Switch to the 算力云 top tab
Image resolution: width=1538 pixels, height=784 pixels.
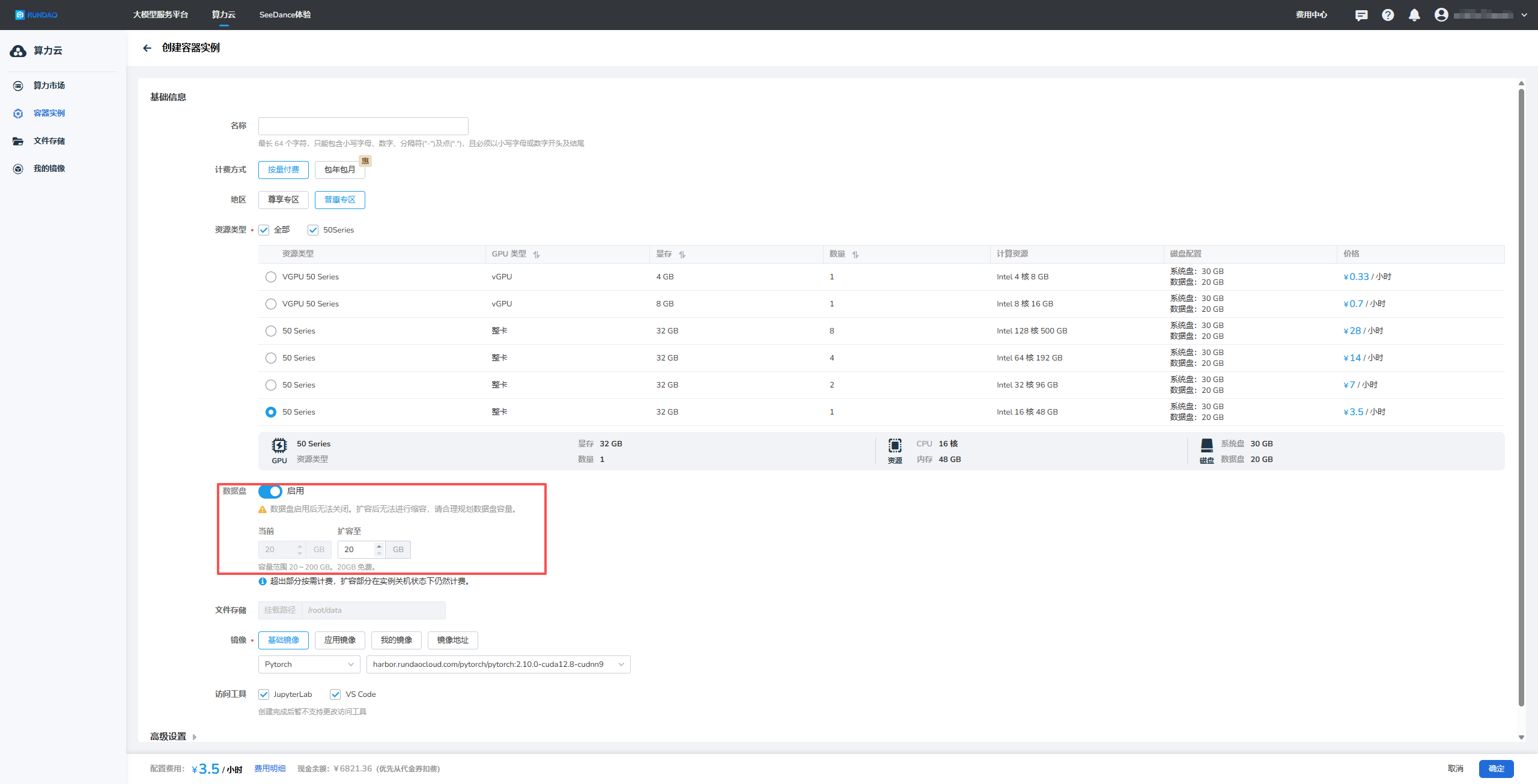click(x=223, y=15)
